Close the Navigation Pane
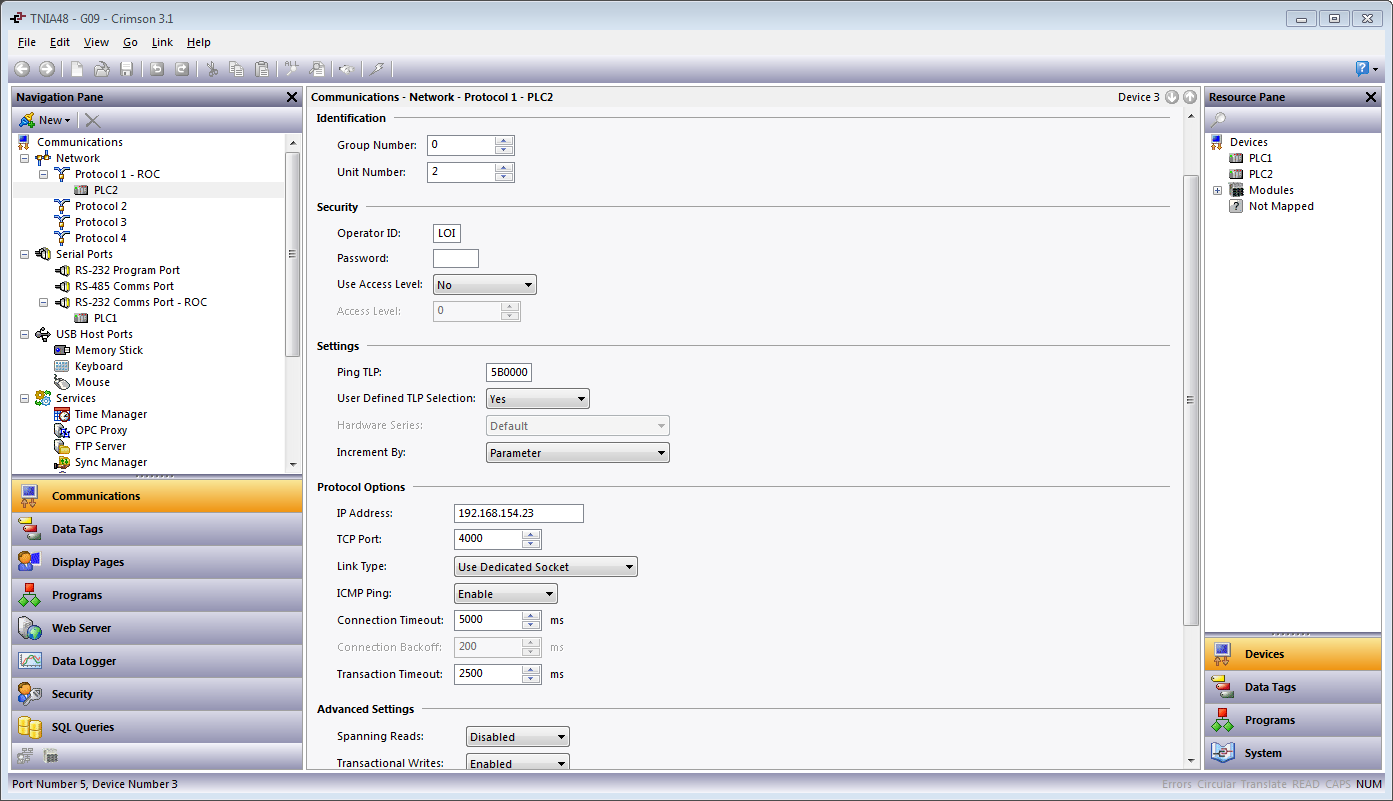This screenshot has width=1393, height=801. (x=292, y=97)
